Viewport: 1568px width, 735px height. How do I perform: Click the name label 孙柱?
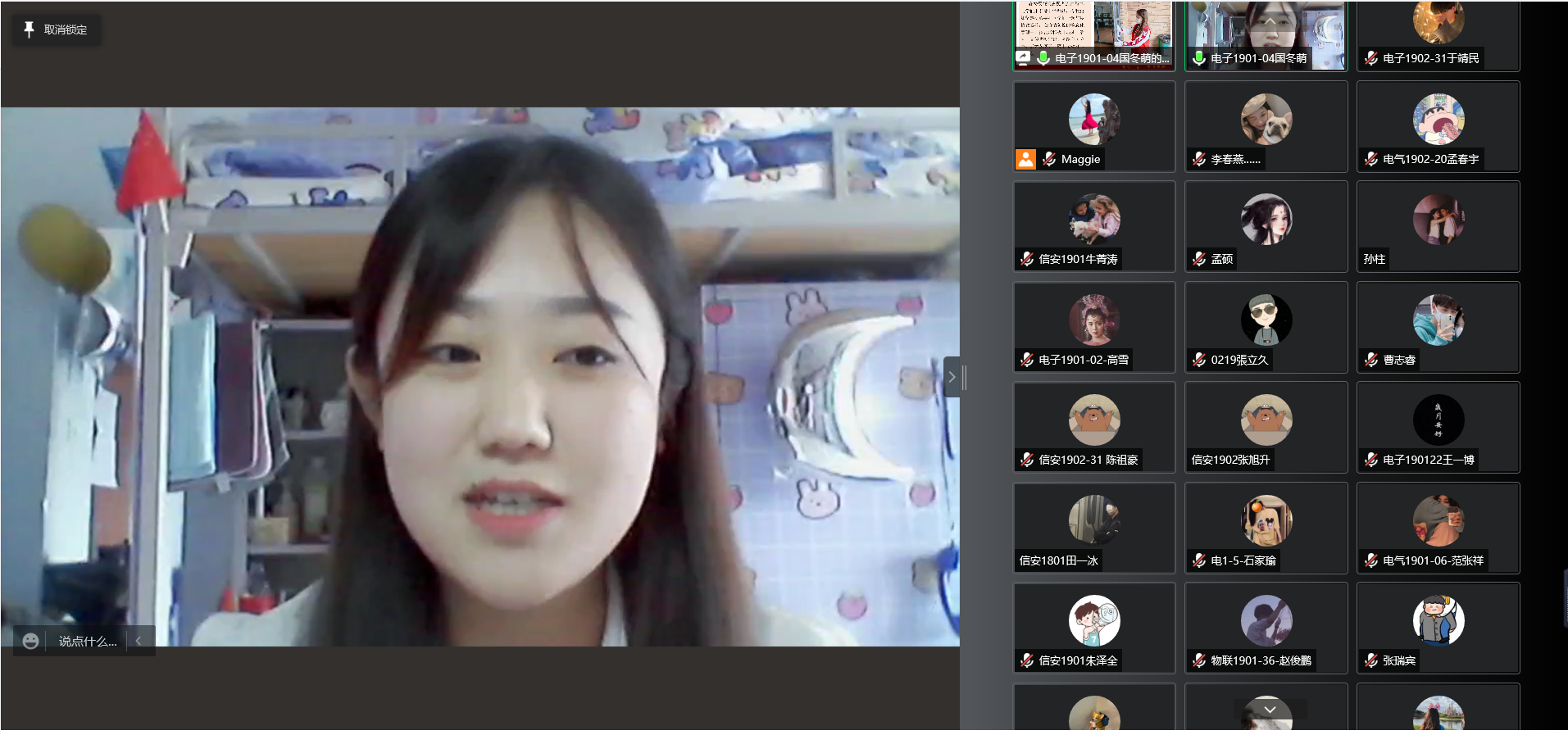tap(1375, 259)
